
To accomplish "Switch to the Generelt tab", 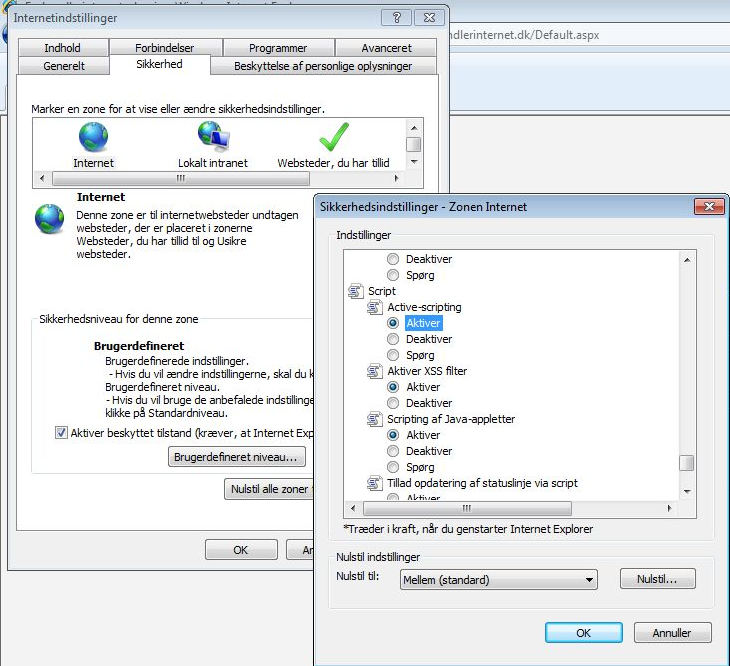I will pos(64,66).
